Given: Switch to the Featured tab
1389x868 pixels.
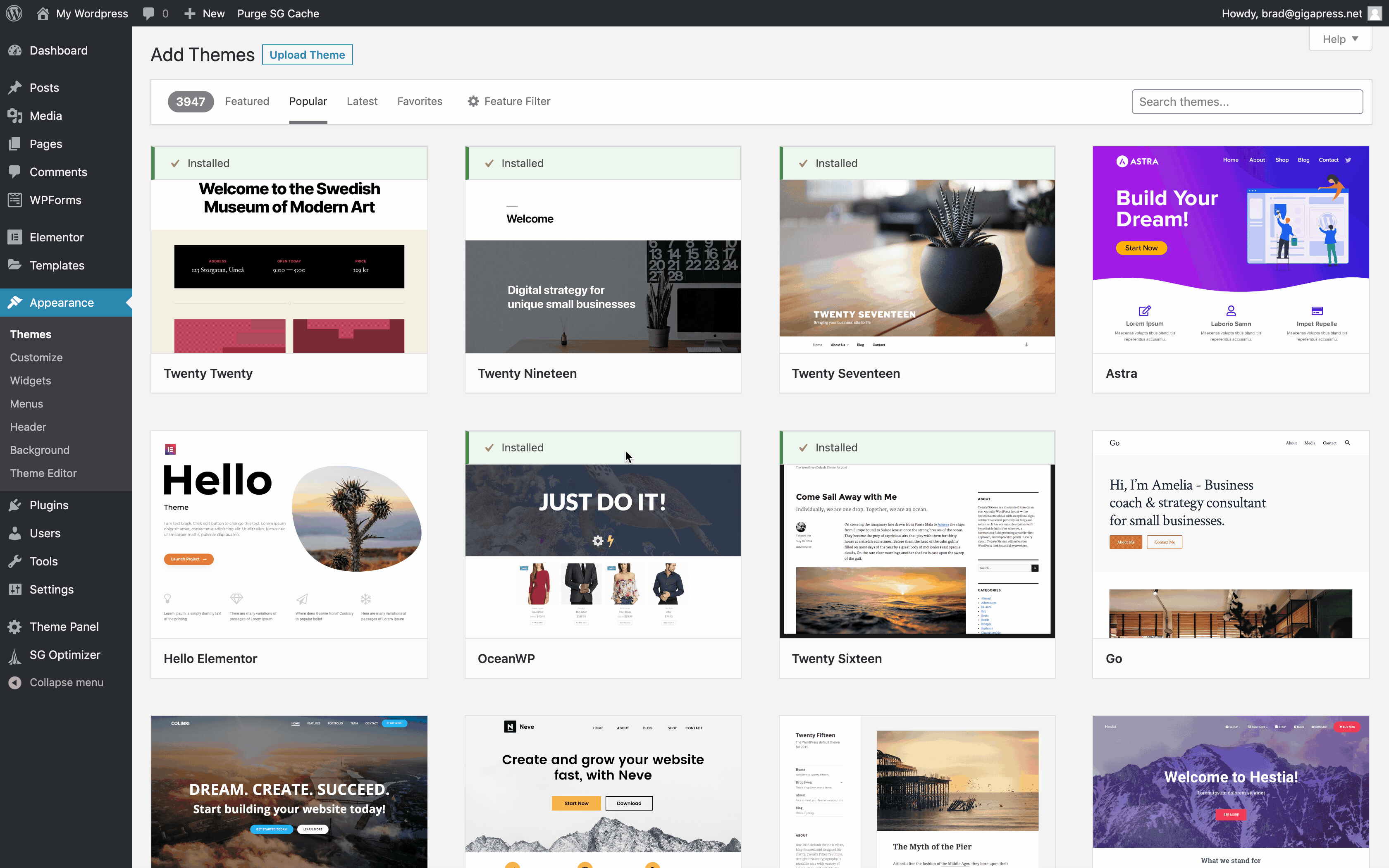Looking at the screenshot, I should [247, 101].
